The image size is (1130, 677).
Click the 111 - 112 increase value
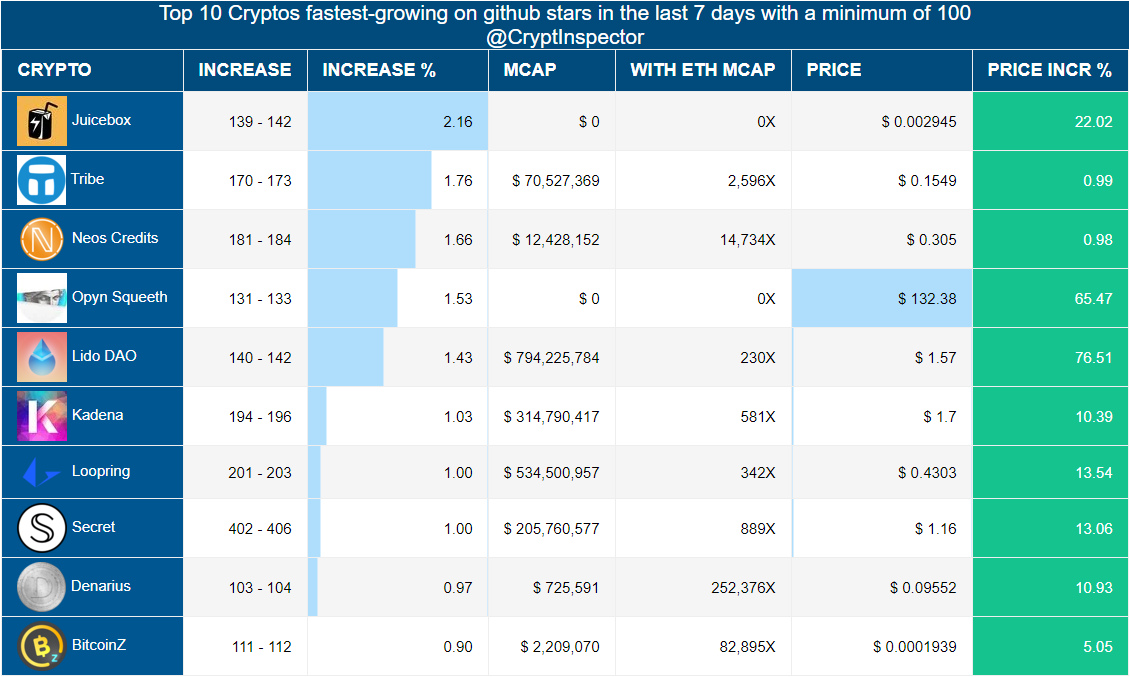click(x=262, y=647)
